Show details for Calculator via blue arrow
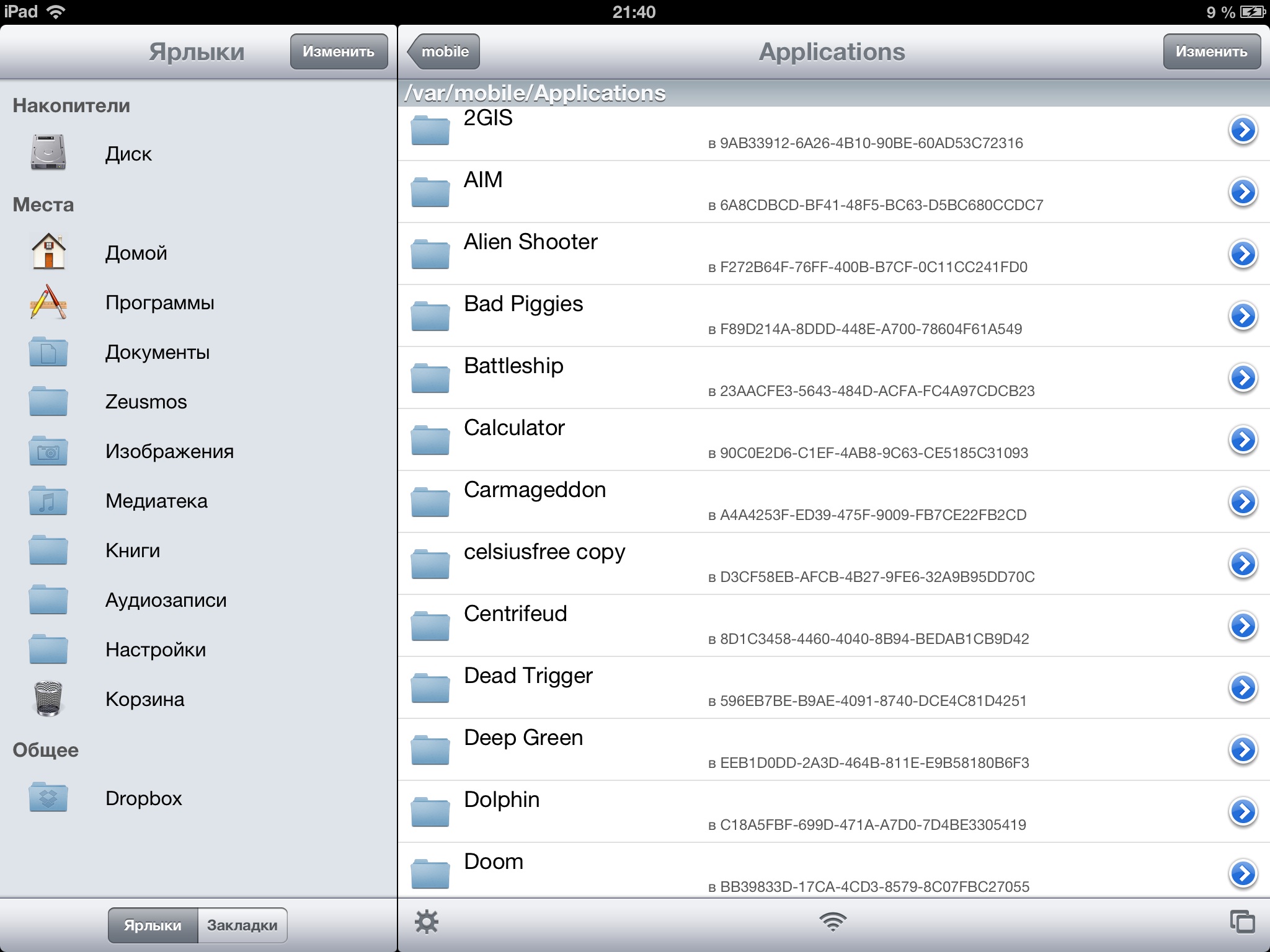Image resolution: width=1270 pixels, height=952 pixels. point(1243,440)
